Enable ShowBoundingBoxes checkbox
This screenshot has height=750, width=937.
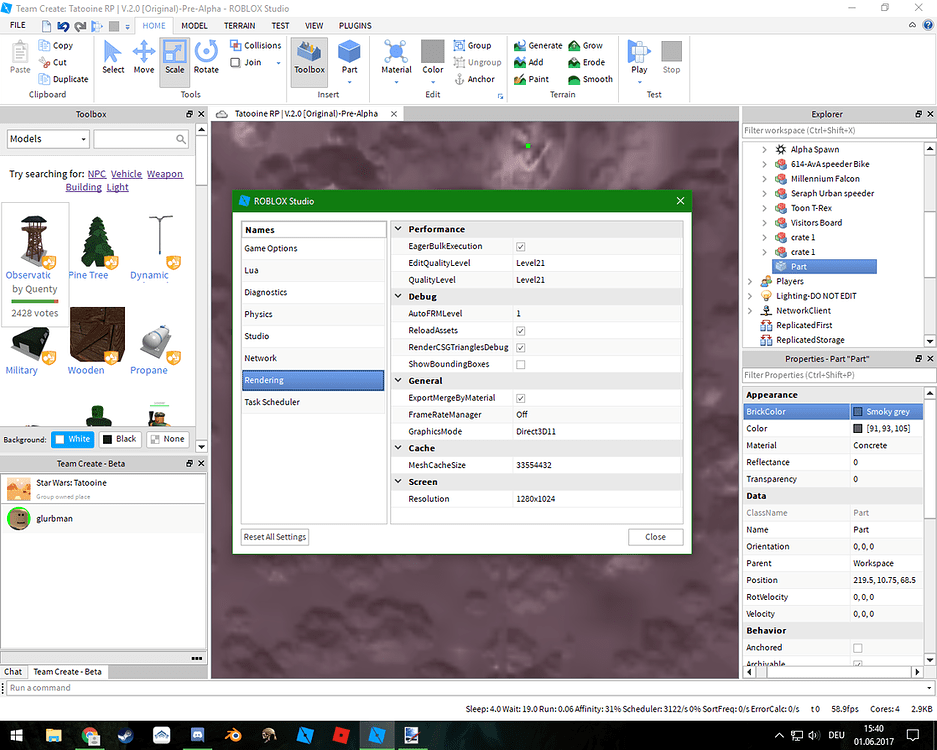520,364
